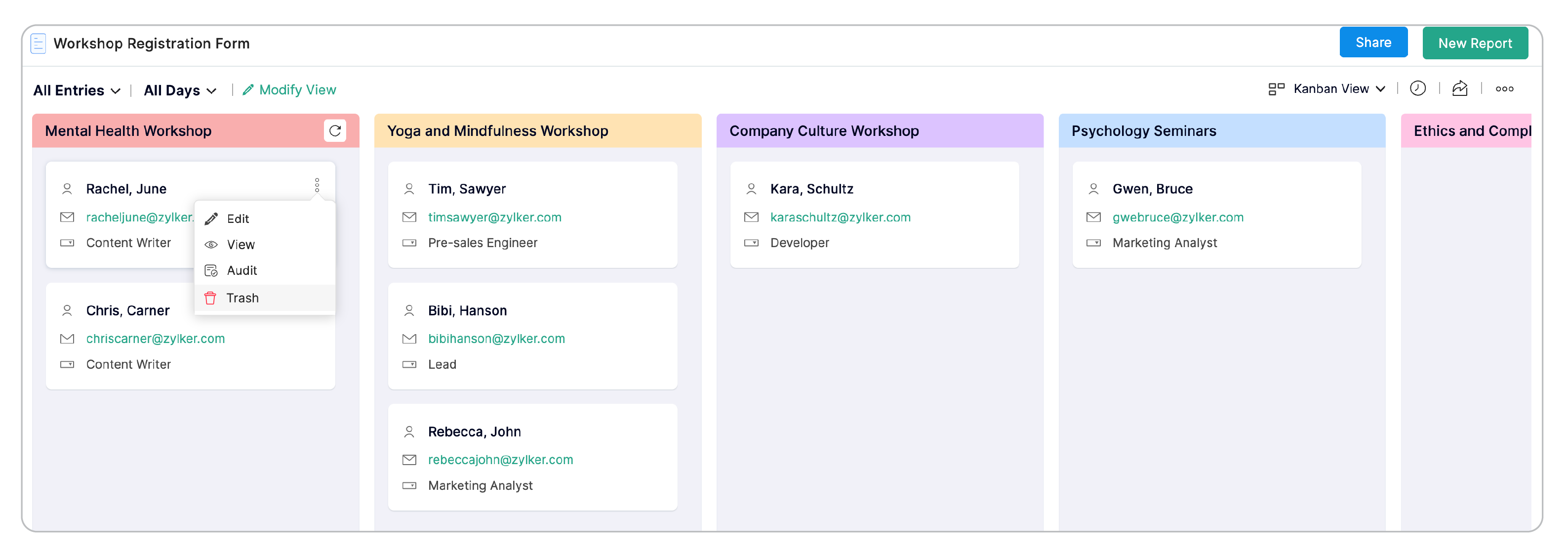
Task: Refresh the Mental Health Workshop column
Action: pyautogui.click(x=335, y=130)
